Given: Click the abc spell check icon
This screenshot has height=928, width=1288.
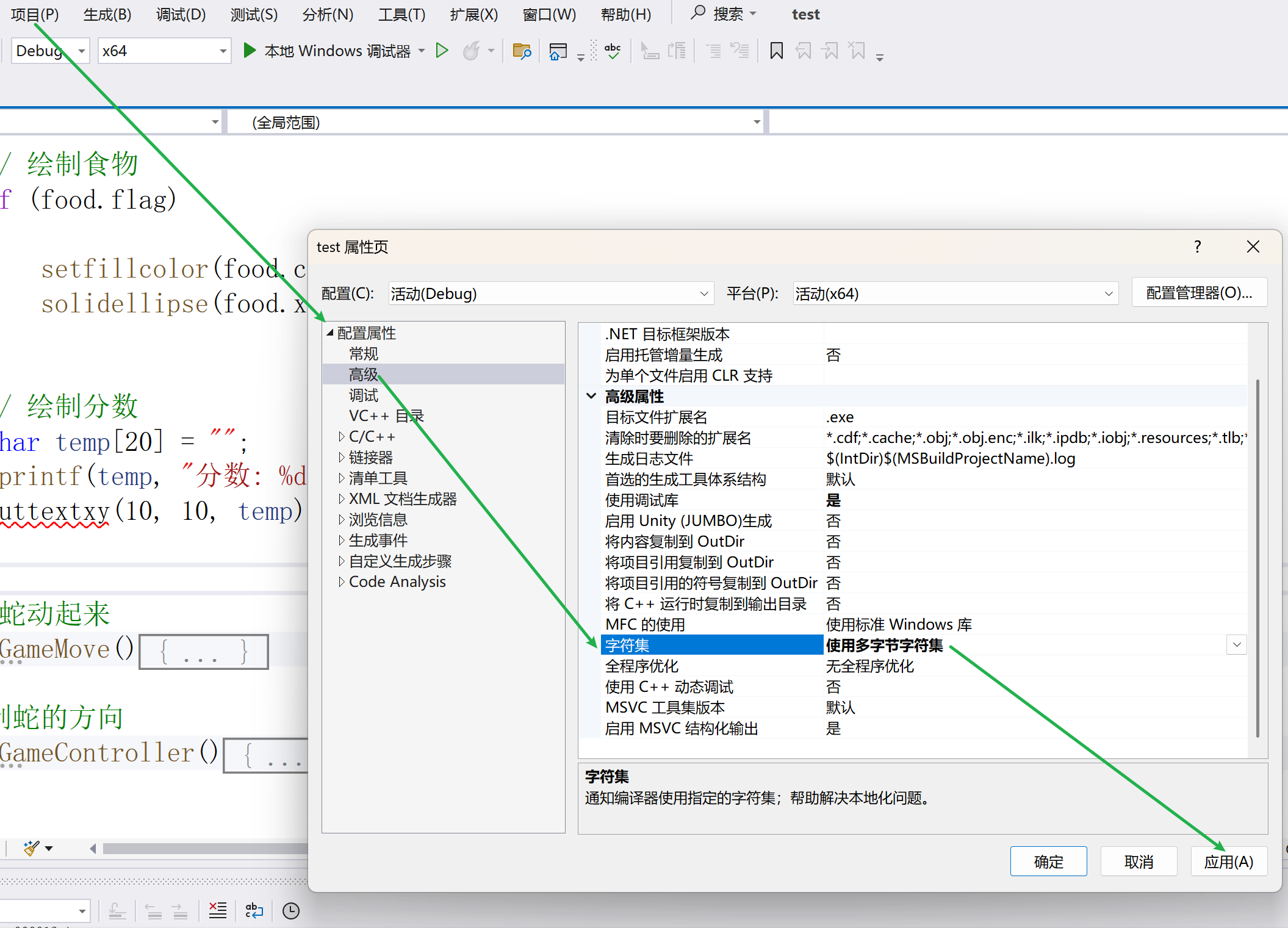Looking at the screenshot, I should [x=613, y=51].
